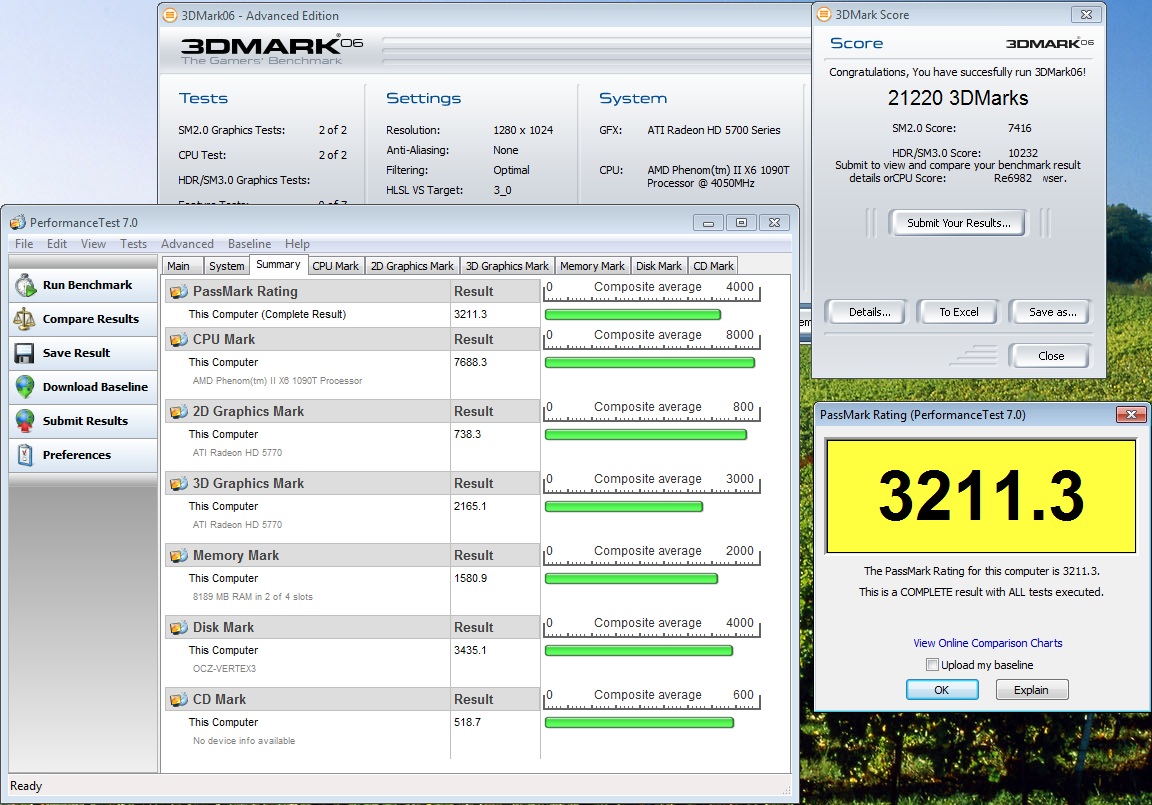Switch to the 2D Graphics Mark tab
1152x805 pixels.
tap(412, 266)
